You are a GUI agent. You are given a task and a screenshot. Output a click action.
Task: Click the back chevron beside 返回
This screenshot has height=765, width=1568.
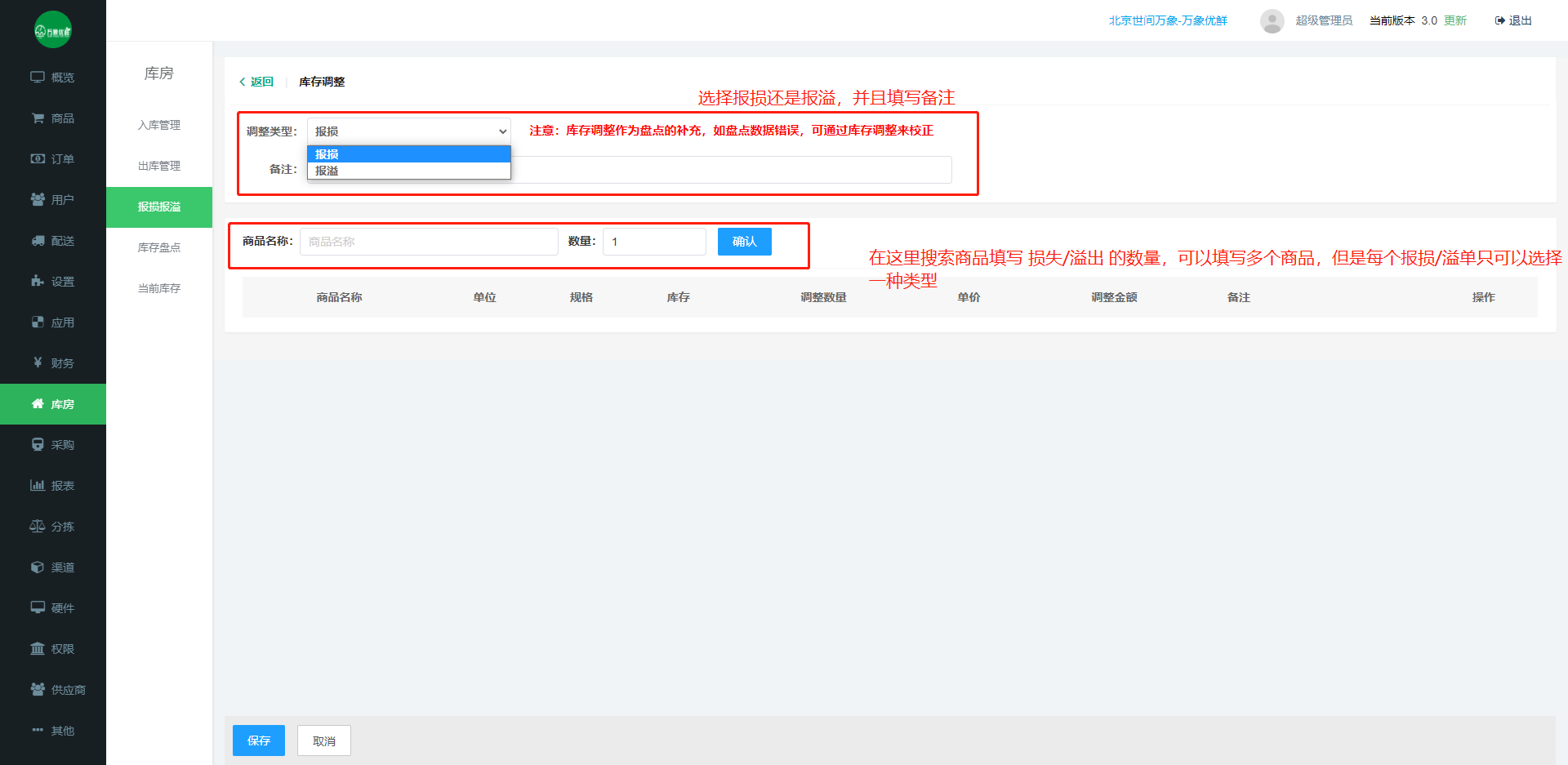click(x=243, y=82)
